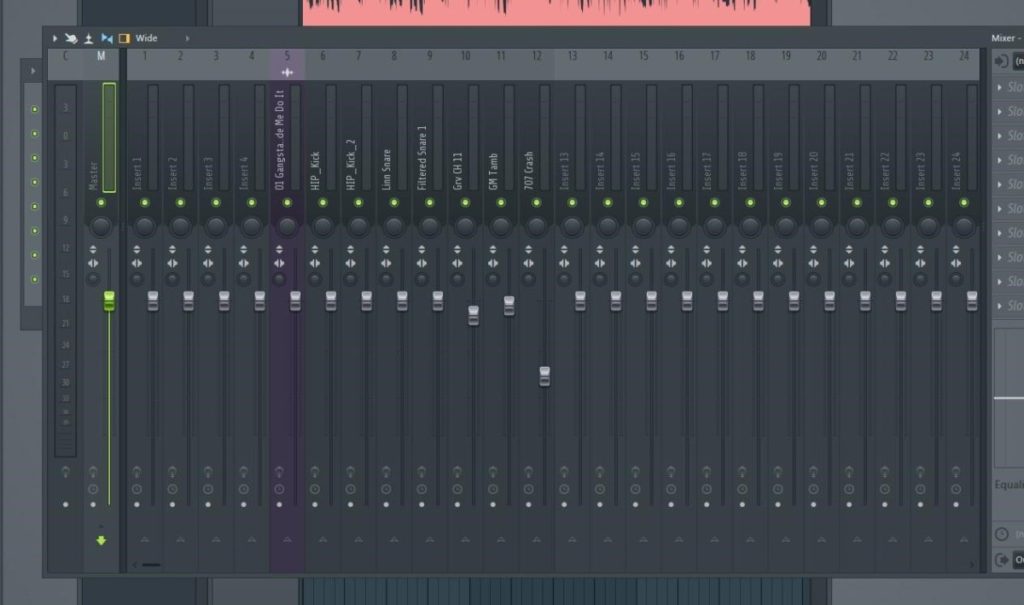Mute the Linn Snare mixer track
The width and height of the screenshot is (1024, 605).
tap(394, 203)
